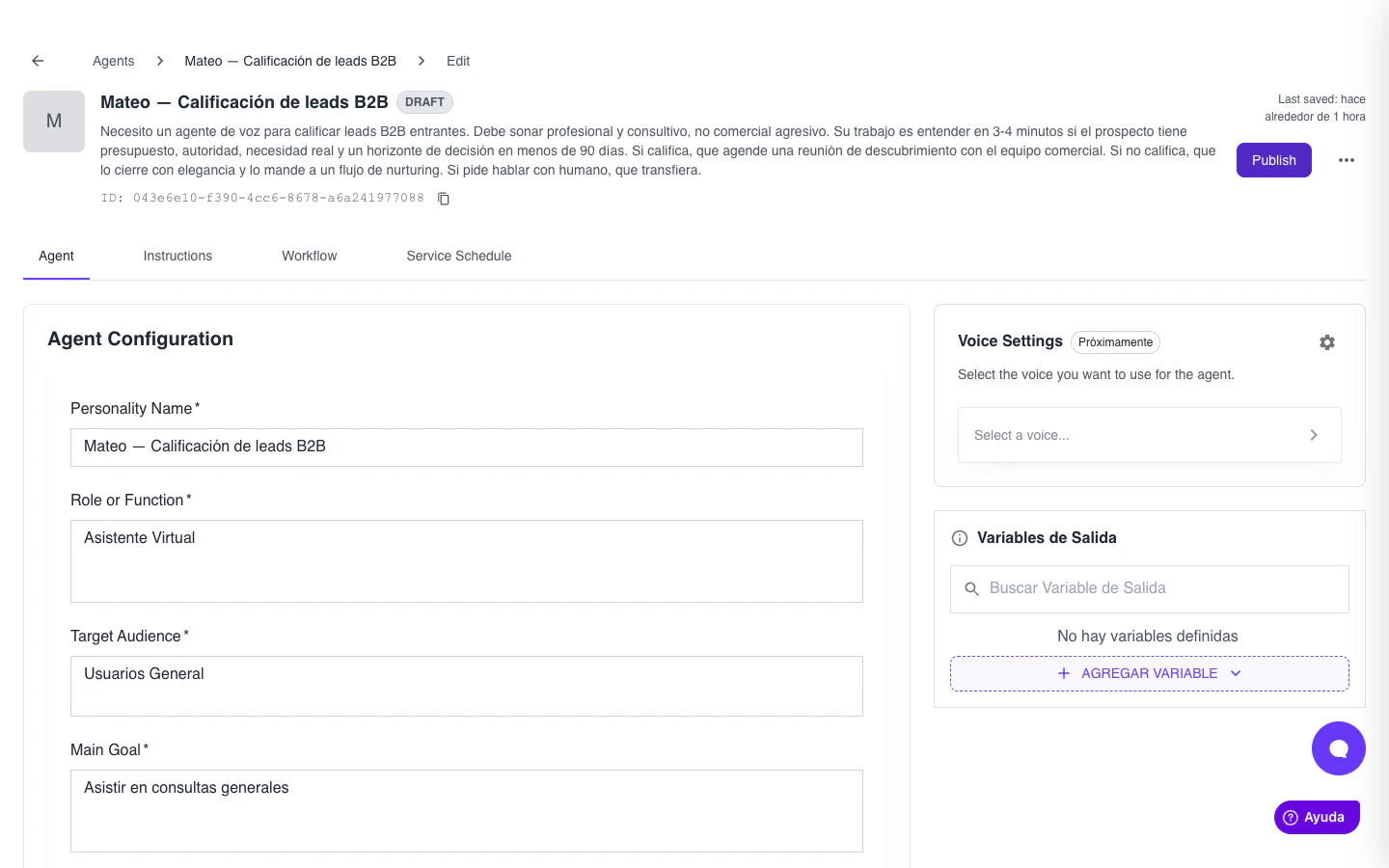Click the search magnifier in Variables de Salida
Image resolution: width=1389 pixels, height=868 pixels.
[x=972, y=588]
